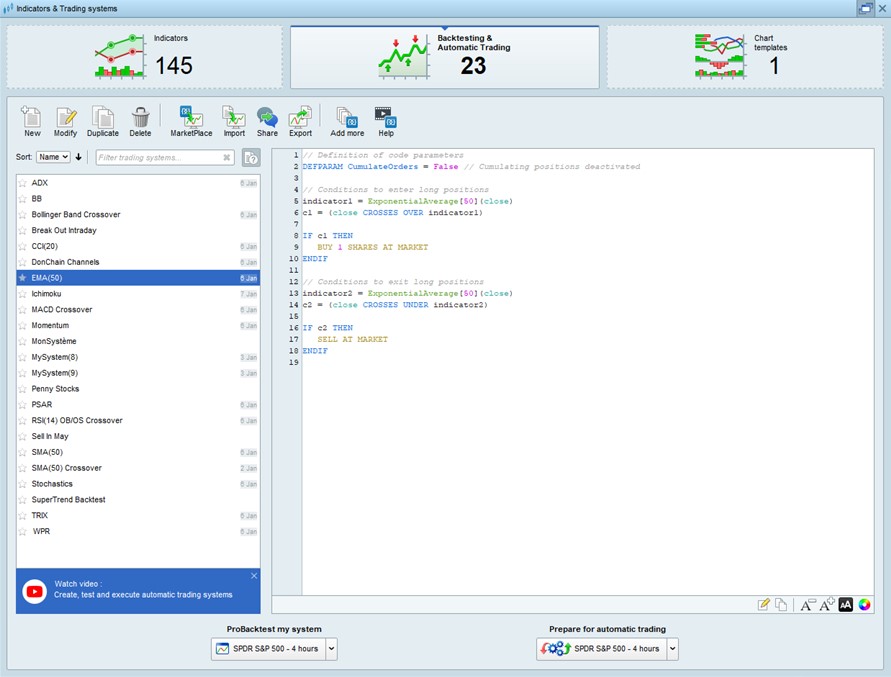891x677 pixels.
Task: Open the Sort by Name dropdown
Action: coord(52,157)
